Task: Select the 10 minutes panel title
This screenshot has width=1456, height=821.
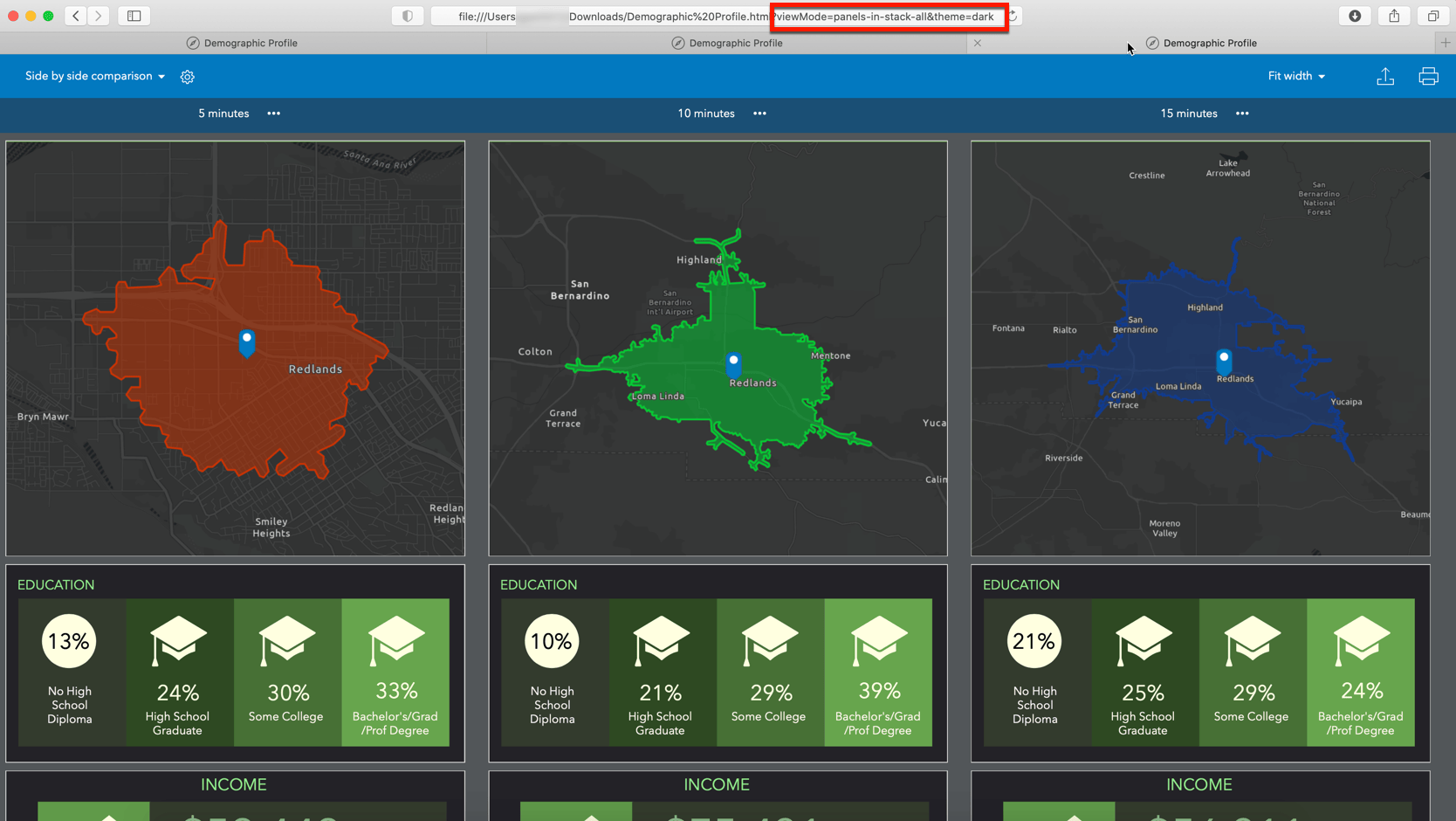Action: (x=706, y=114)
